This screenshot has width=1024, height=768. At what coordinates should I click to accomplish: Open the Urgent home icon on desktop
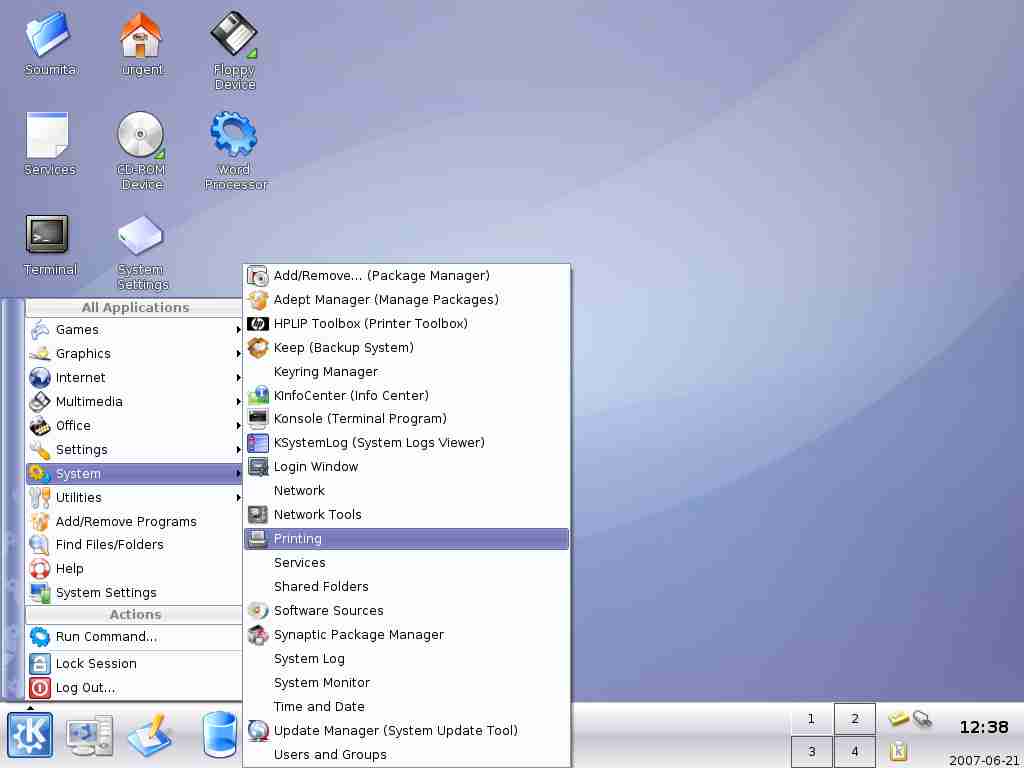(x=141, y=43)
